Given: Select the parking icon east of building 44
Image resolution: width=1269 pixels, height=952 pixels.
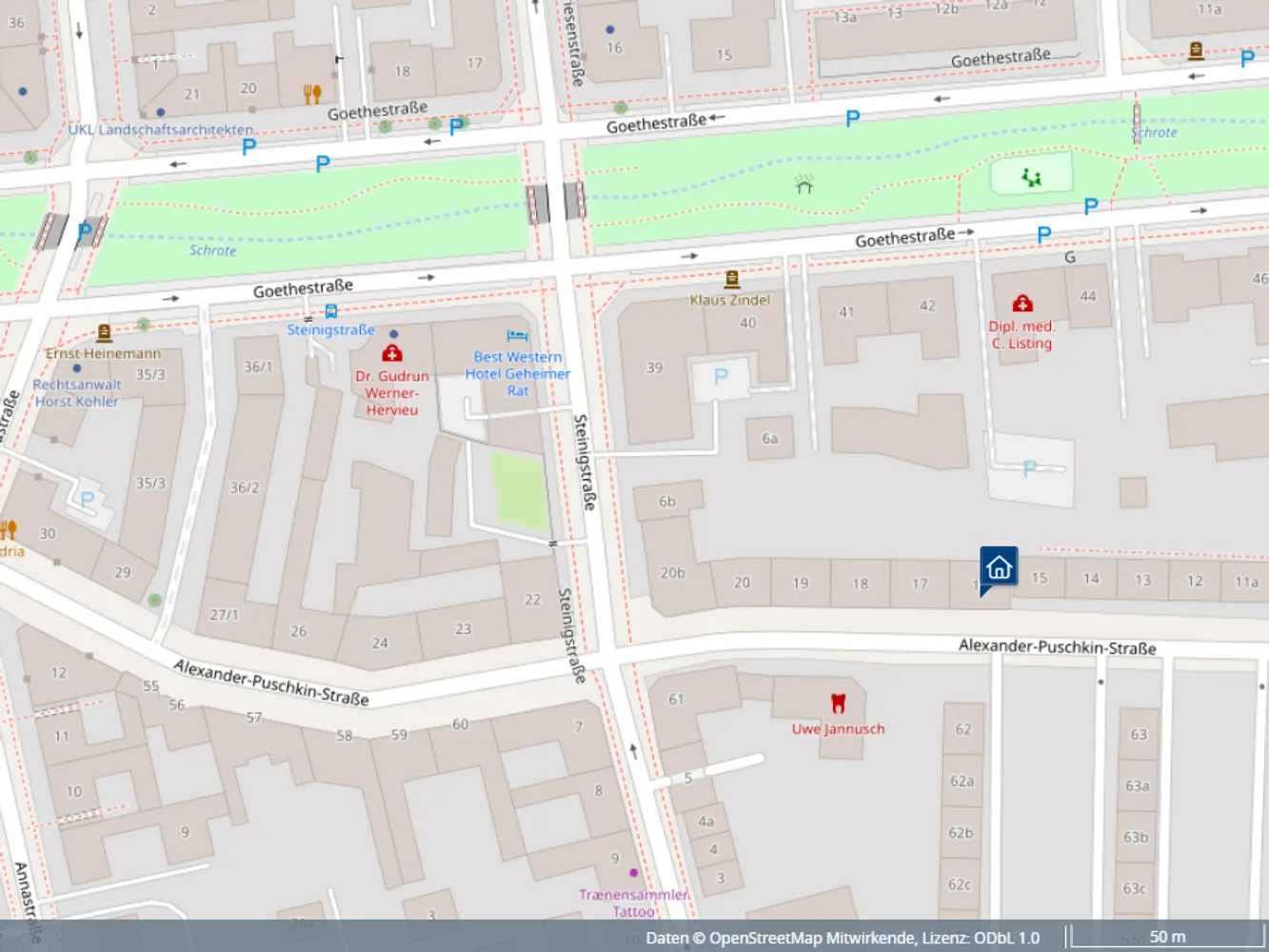Looking at the screenshot, I should coord(1091,206).
